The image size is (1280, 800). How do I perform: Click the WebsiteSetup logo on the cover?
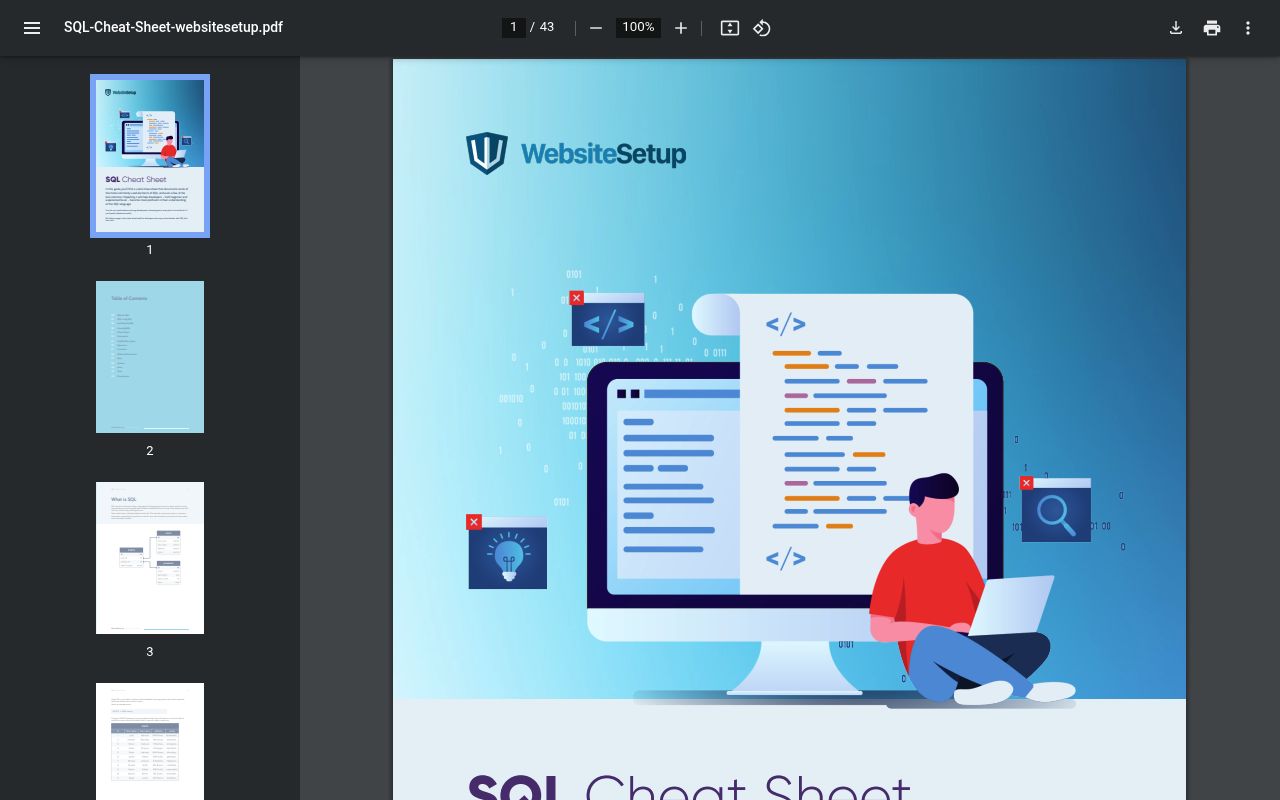576,153
